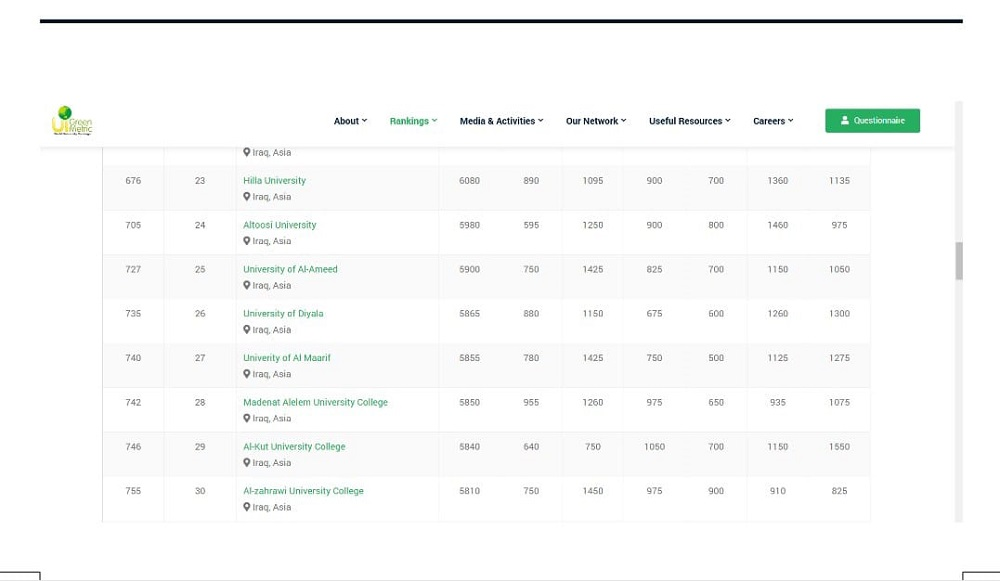Expand the Useful Resources chevron
This screenshot has width=1000, height=581.
pyautogui.click(x=728, y=121)
